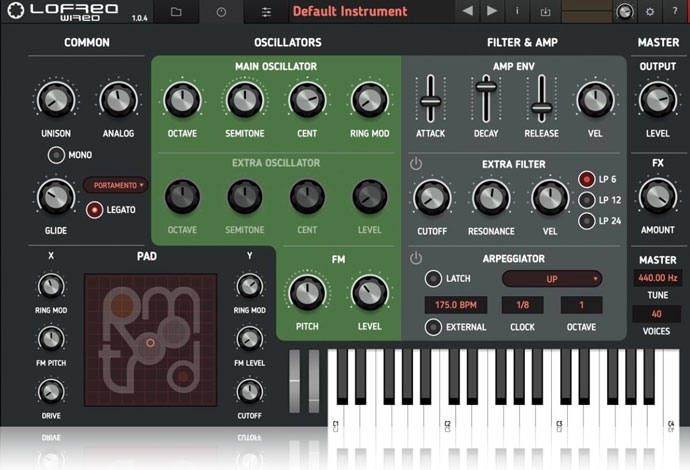Image resolution: width=690 pixels, height=470 pixels.
Task: Go to previous preset with left arrow
Action: coord(467,12)
